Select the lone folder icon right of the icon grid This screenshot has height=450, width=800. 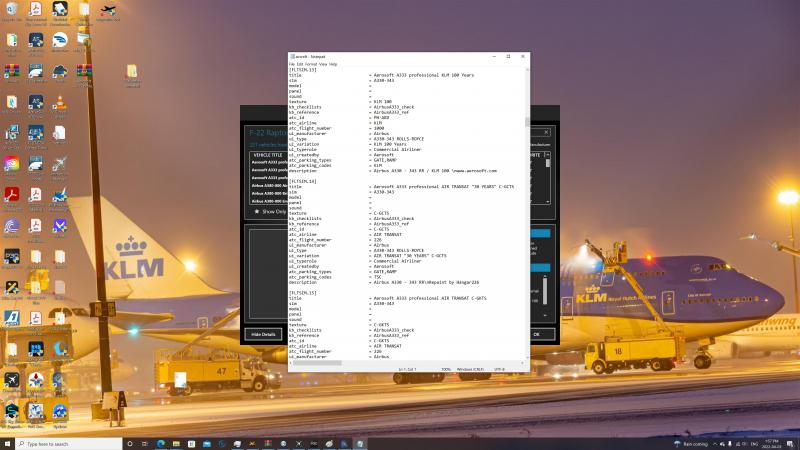coord(132,73)
